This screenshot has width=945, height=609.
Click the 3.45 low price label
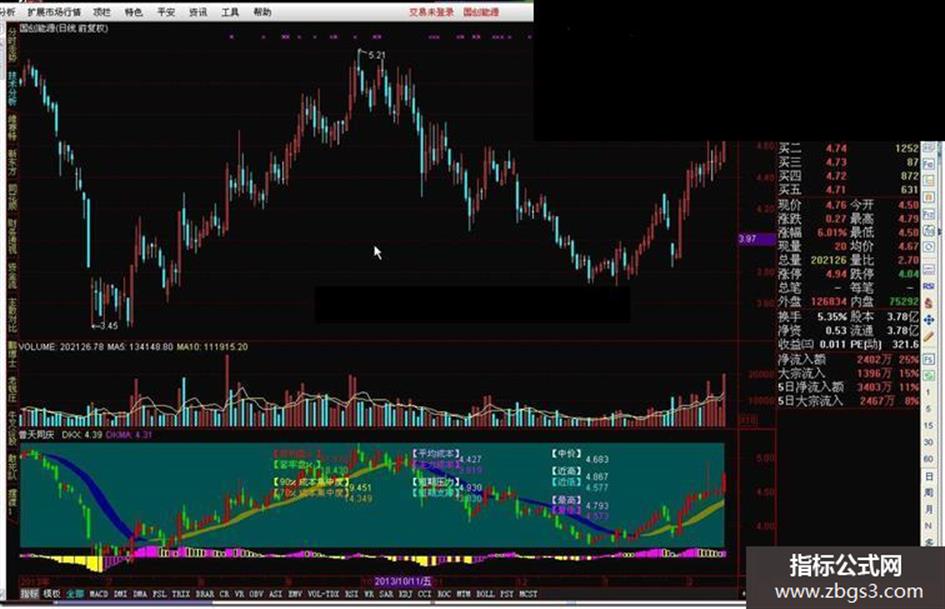pyautogui.click(x=108, y=326)
